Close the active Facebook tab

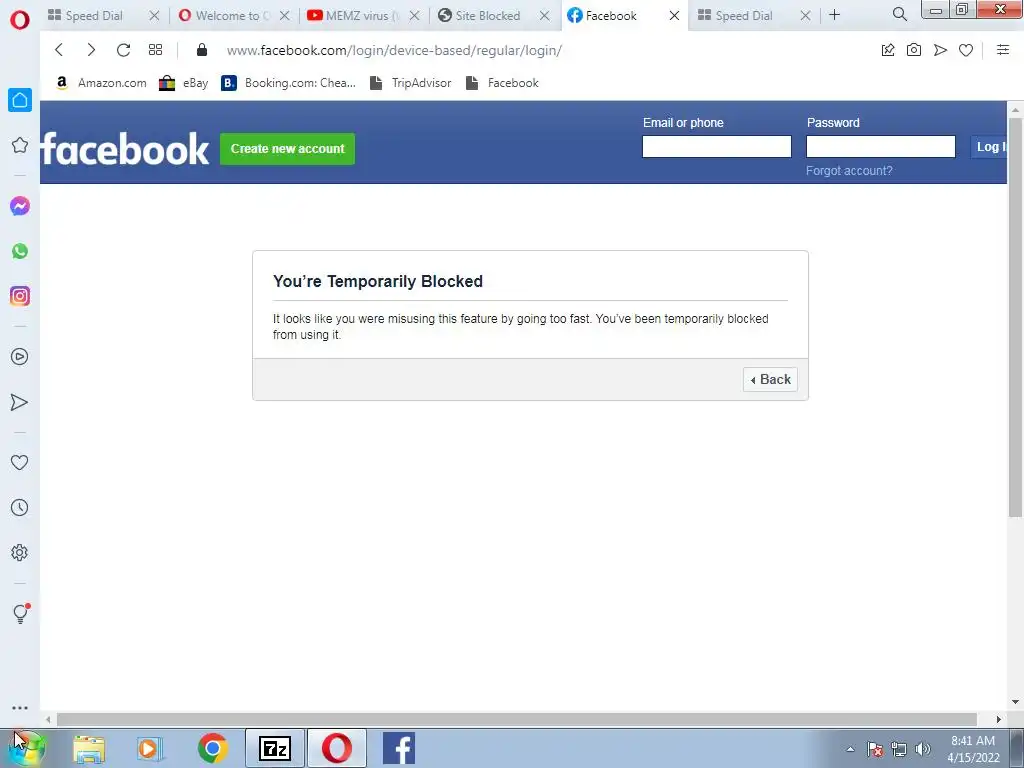[x=675, y=15]
